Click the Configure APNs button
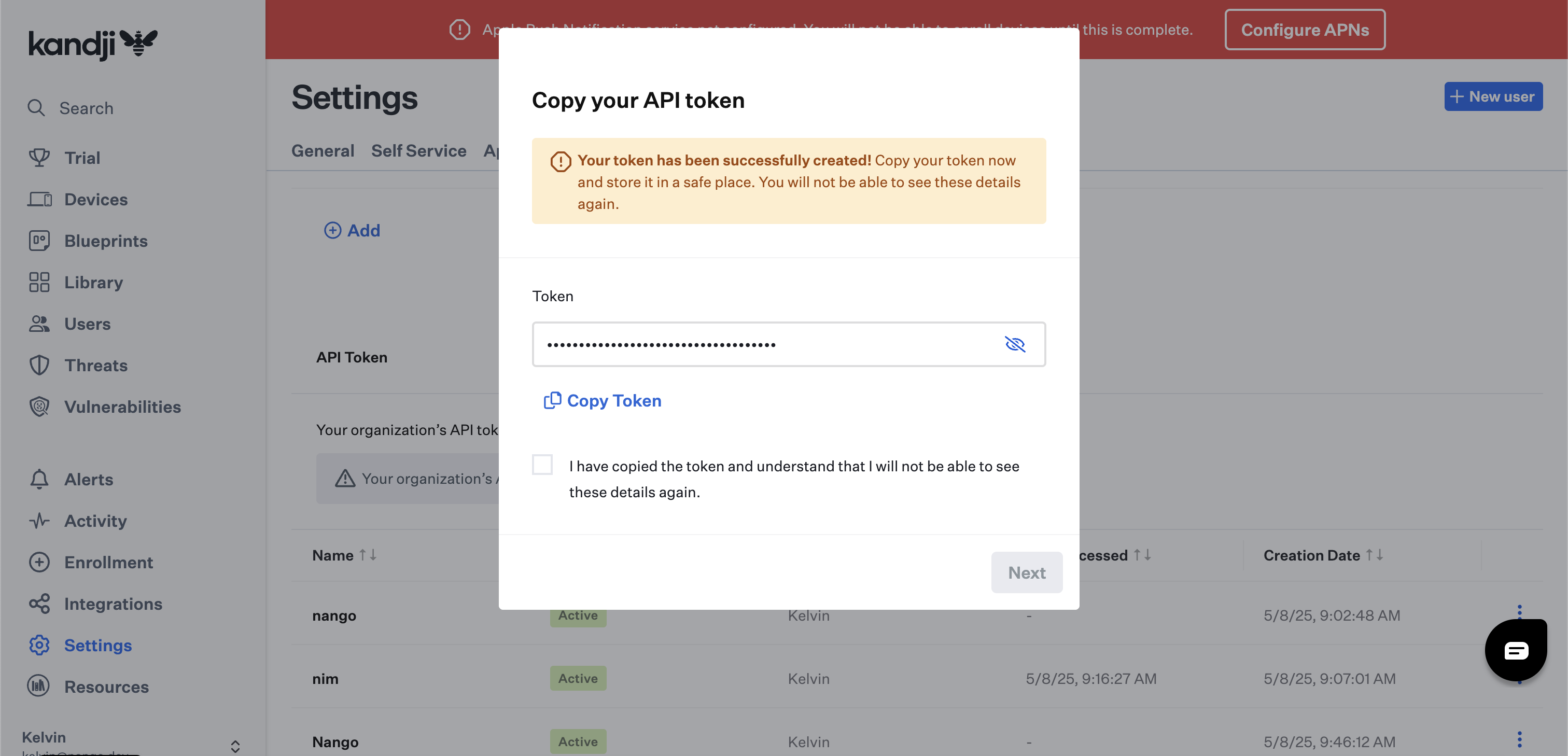Image resolution: width=1568 pixels, height=756 pixels. pyautogui.click(x=1305, y=30)
